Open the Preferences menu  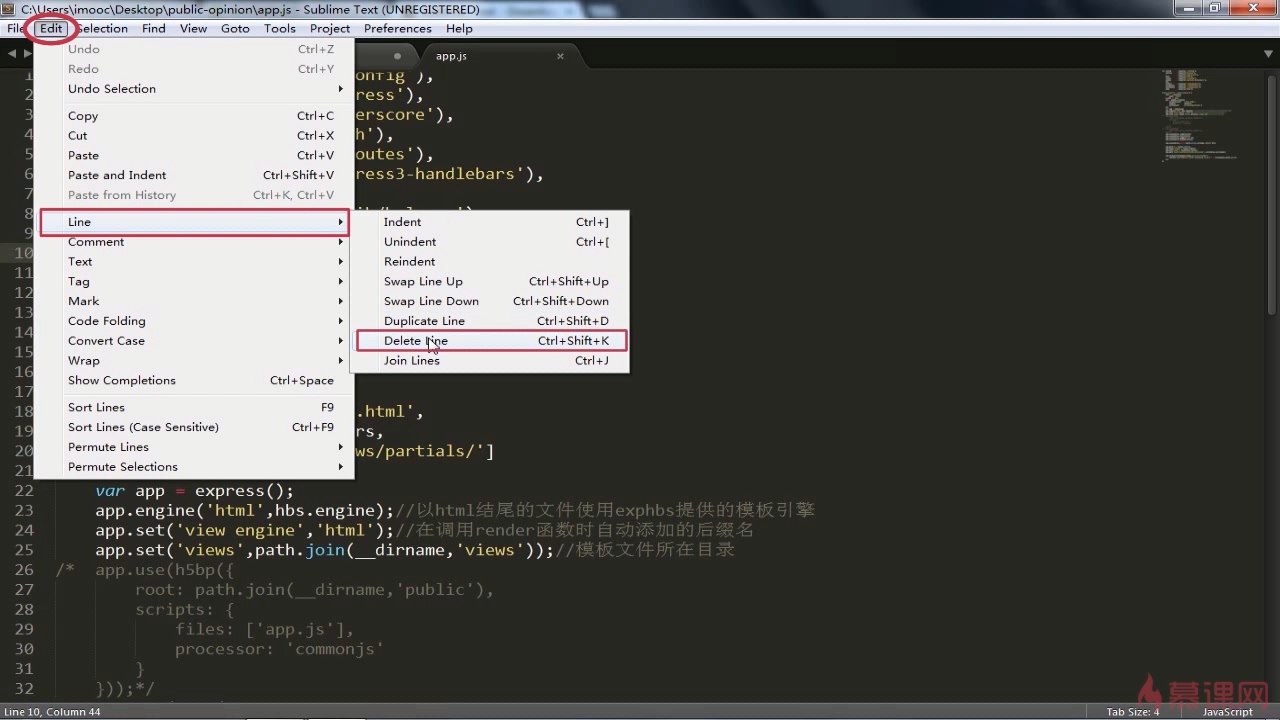click(398, 28)
